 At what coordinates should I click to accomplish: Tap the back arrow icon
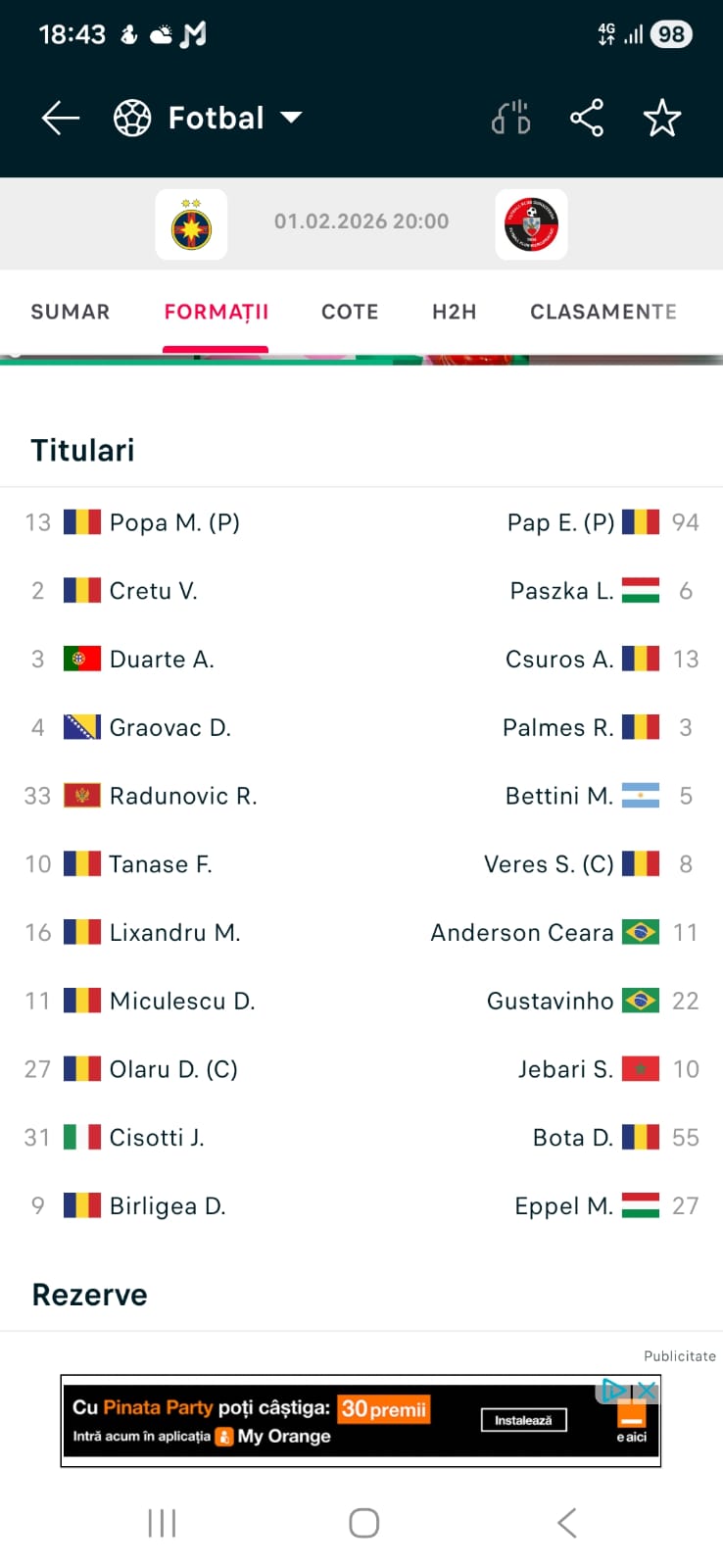60,119
